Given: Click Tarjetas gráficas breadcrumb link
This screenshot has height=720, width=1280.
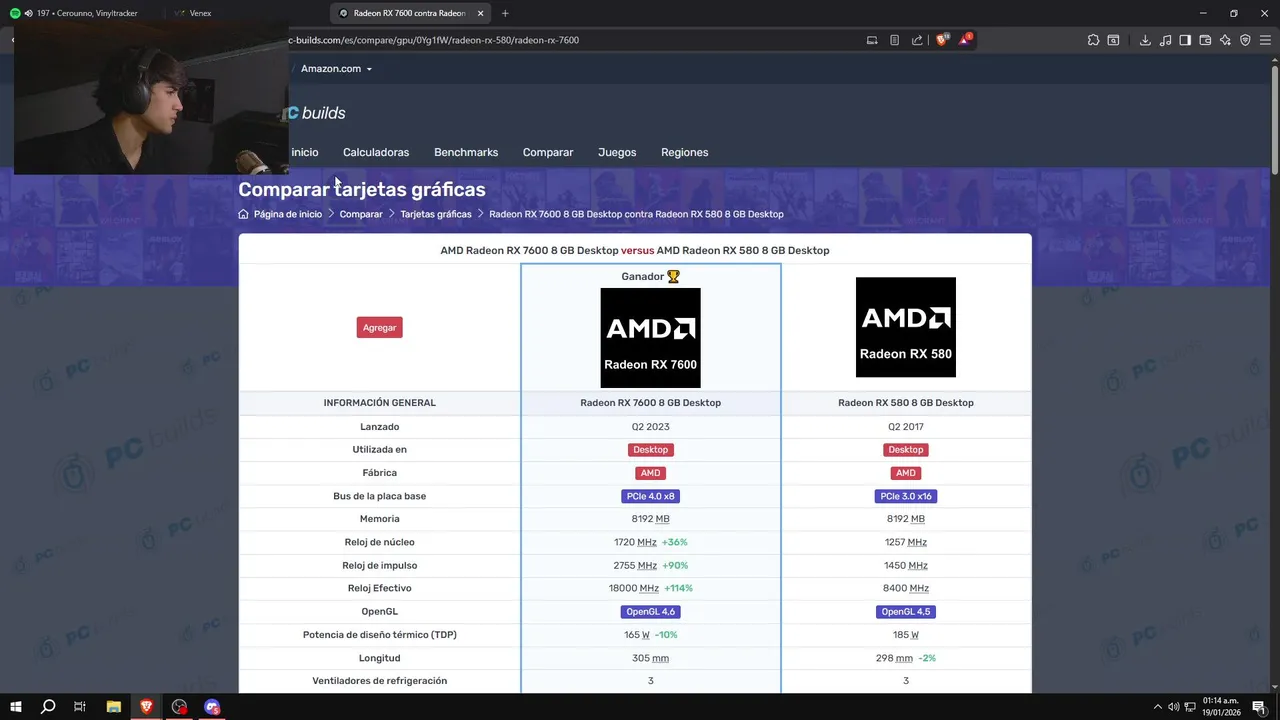Looking at the screenshot, I should click(436, 214).
